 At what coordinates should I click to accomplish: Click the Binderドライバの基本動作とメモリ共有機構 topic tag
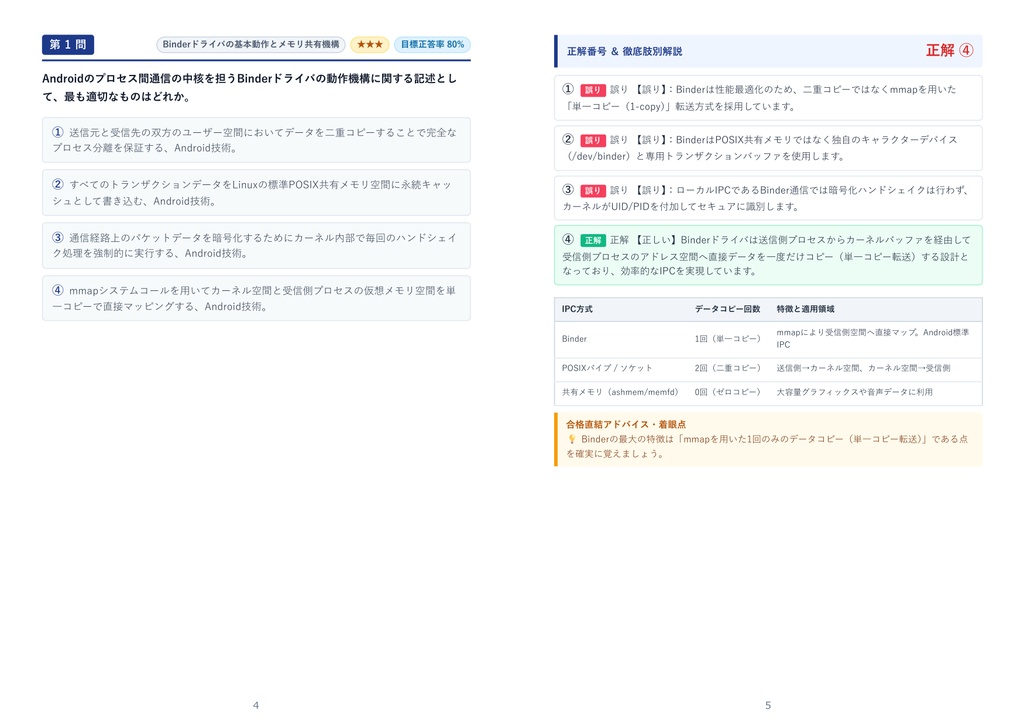(x=251, y=44)
